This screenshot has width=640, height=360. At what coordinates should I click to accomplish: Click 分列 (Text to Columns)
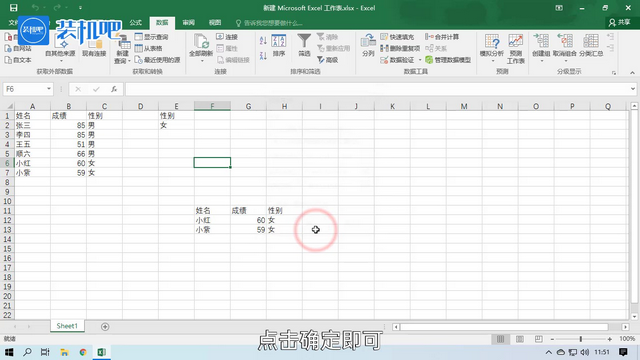pos(368,45)
